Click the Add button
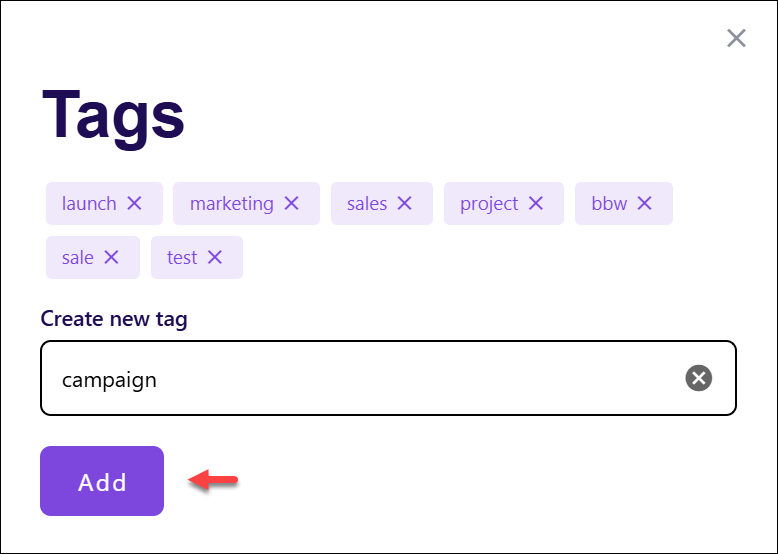 click(x=102, y=481)
